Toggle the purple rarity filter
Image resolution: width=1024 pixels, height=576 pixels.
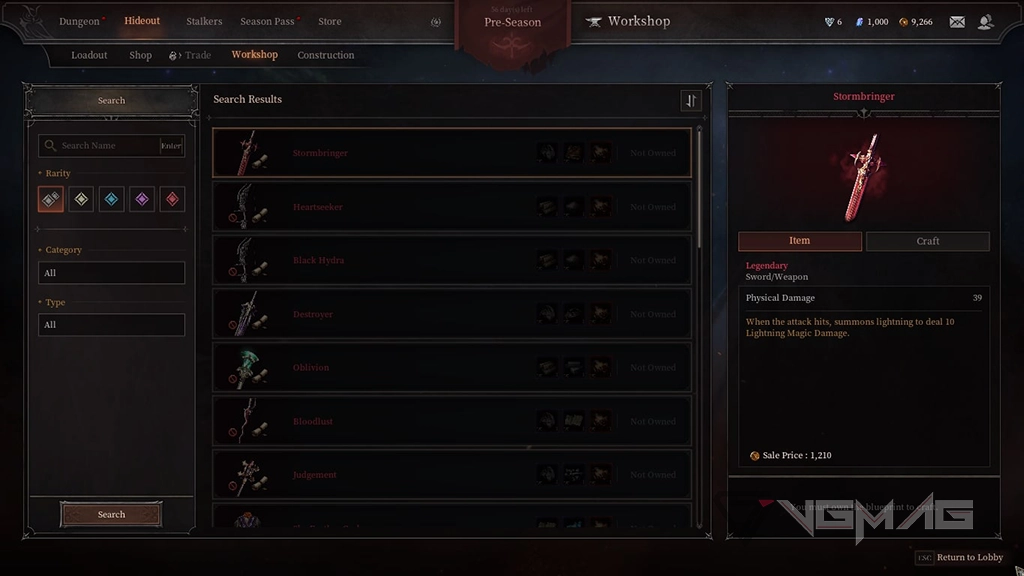point(142,199)
